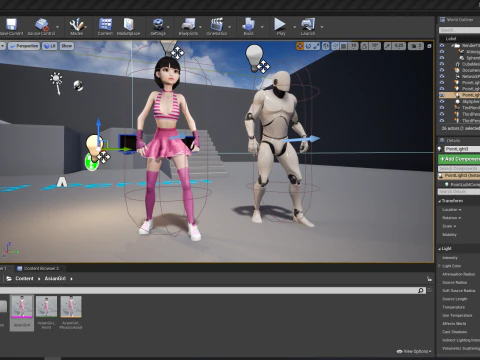Switch to the Content Browser 2 tab
The width and height of the screenshot is (480, 360).
pyautogui.click(x=38, y=268)
